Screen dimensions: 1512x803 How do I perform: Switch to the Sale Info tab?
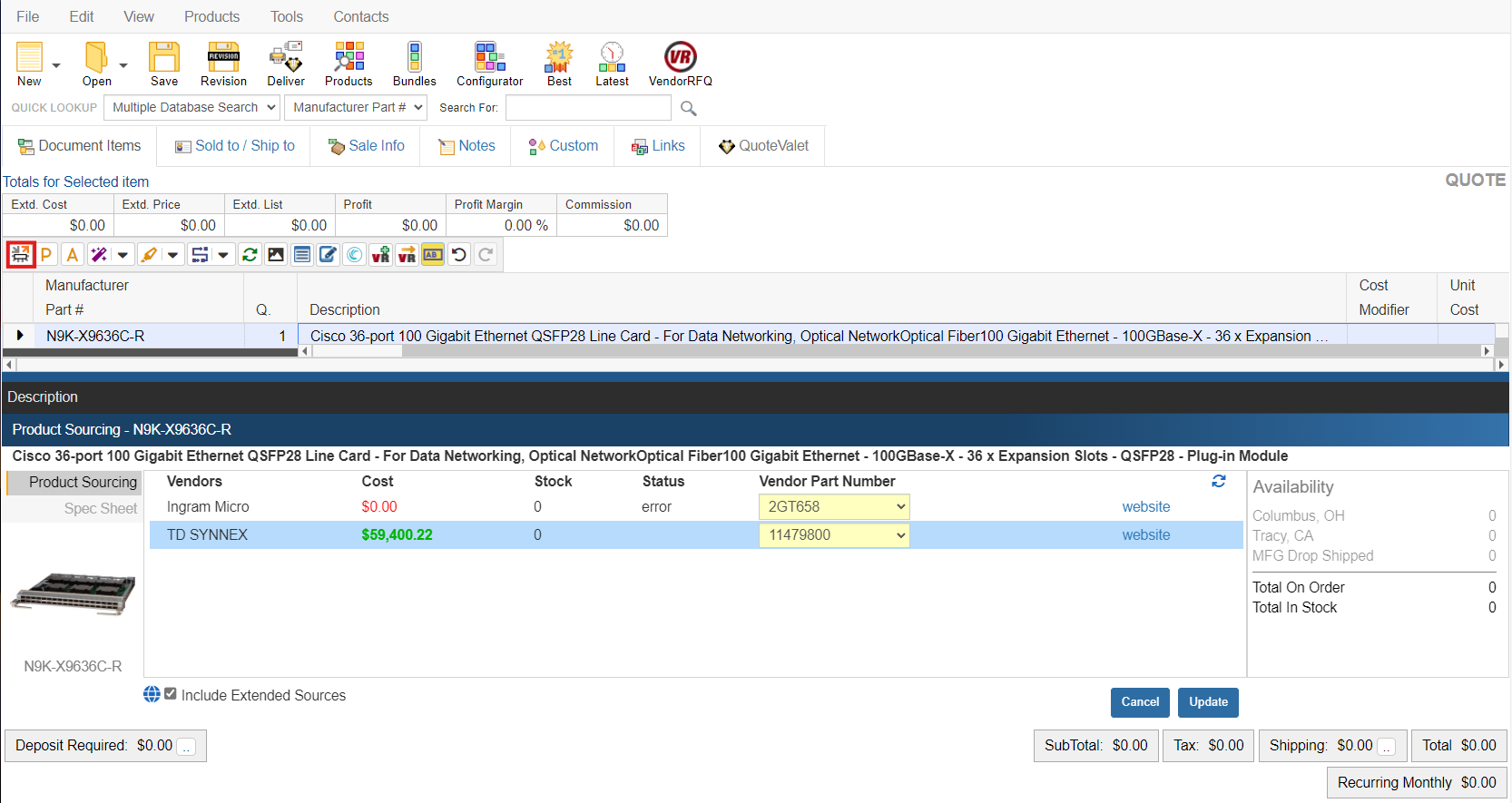(x=366, y=146)
